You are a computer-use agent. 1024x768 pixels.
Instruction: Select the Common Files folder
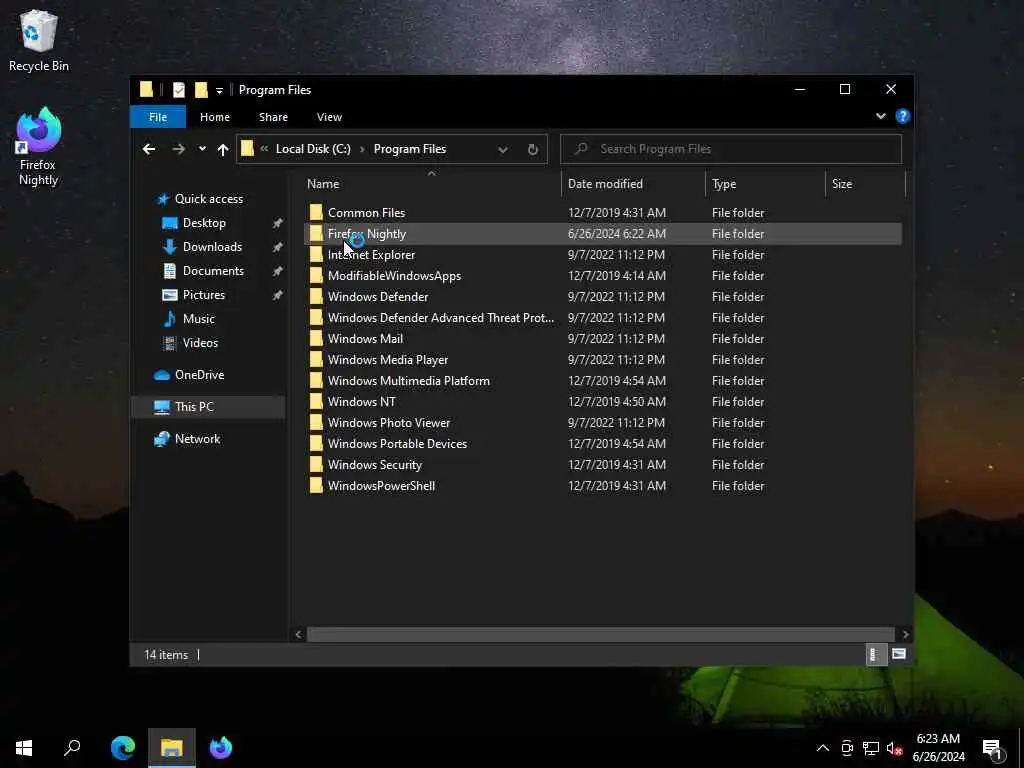(x=366, y=213)
